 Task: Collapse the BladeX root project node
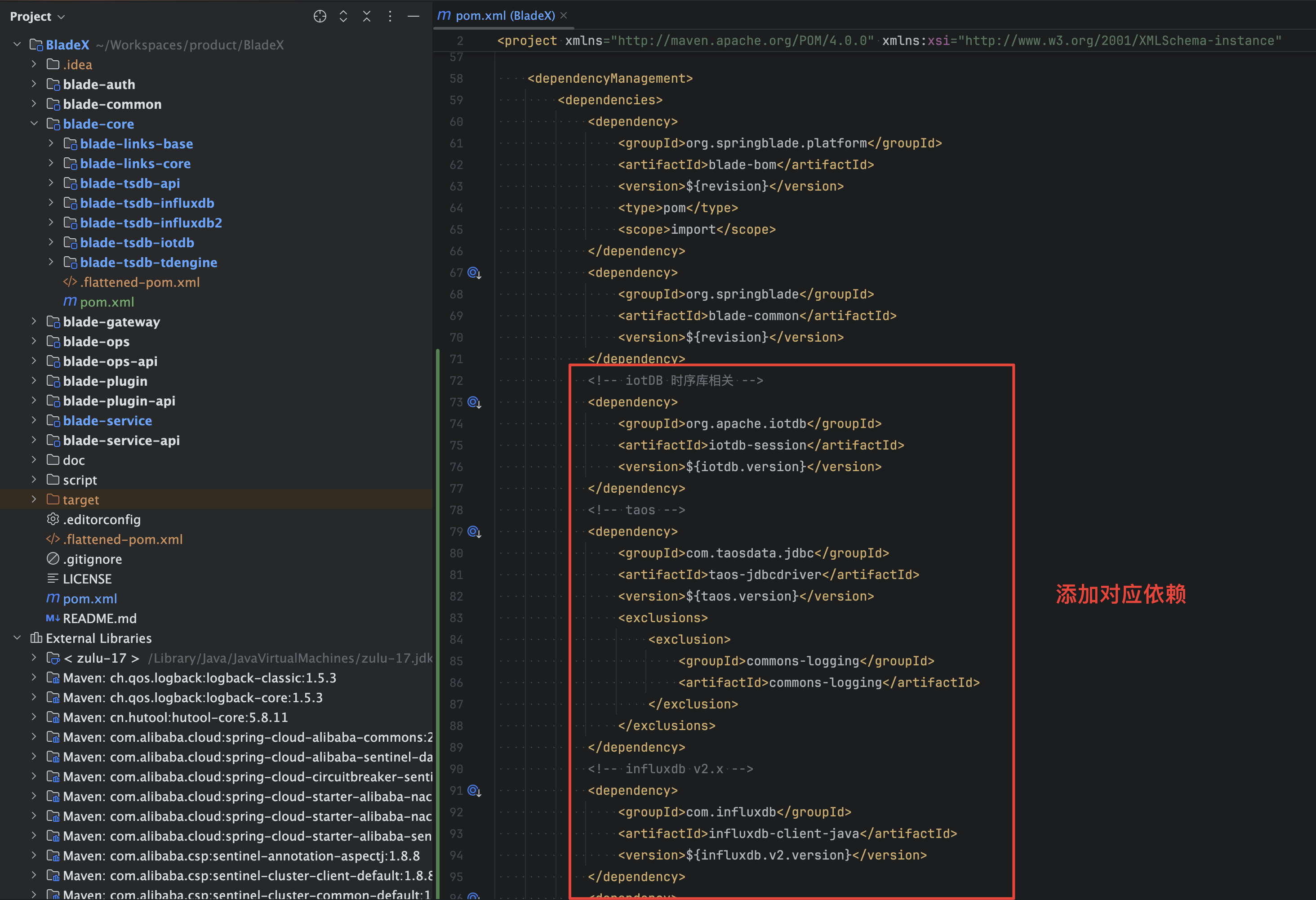click(17, 44)
